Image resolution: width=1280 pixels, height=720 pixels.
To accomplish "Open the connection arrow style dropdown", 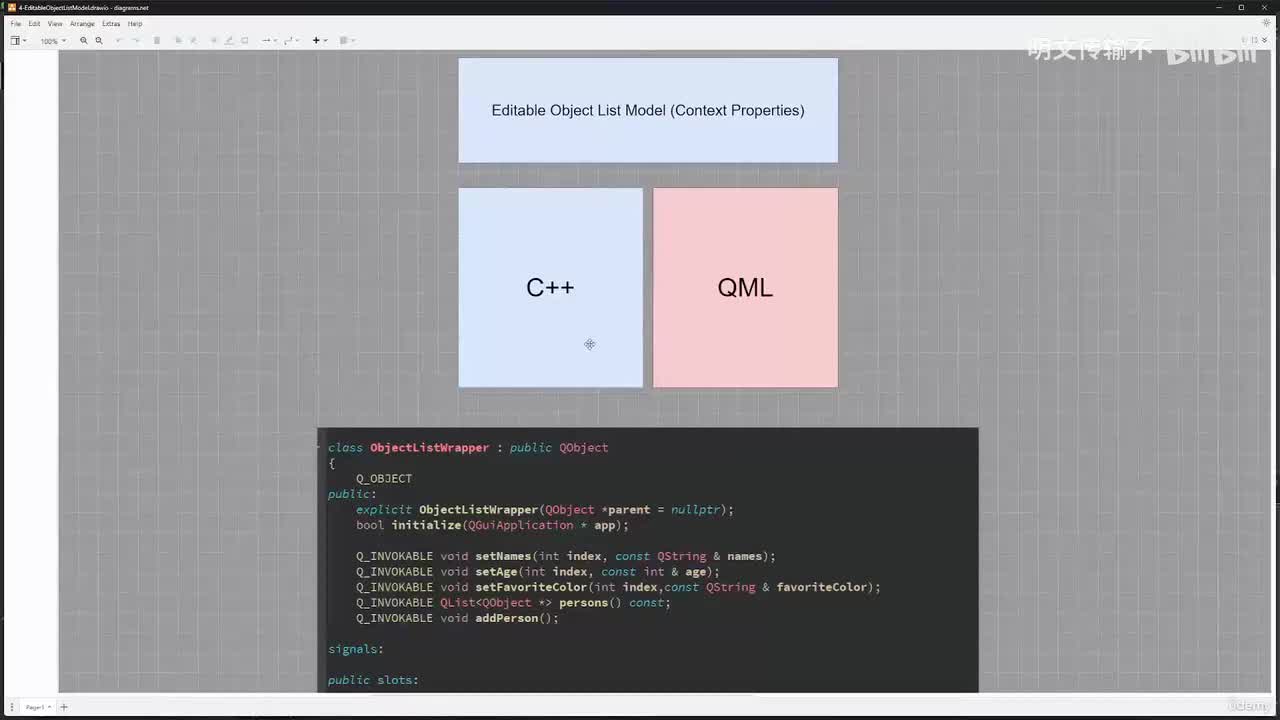I will pyautogui.click(x=269, y=41).
